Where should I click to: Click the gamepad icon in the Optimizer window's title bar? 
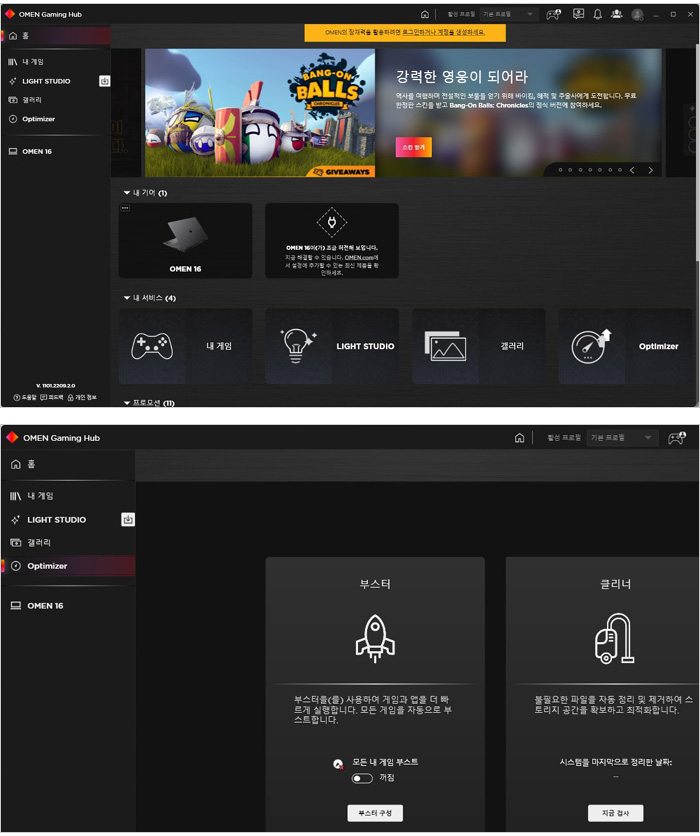point(677,438)
